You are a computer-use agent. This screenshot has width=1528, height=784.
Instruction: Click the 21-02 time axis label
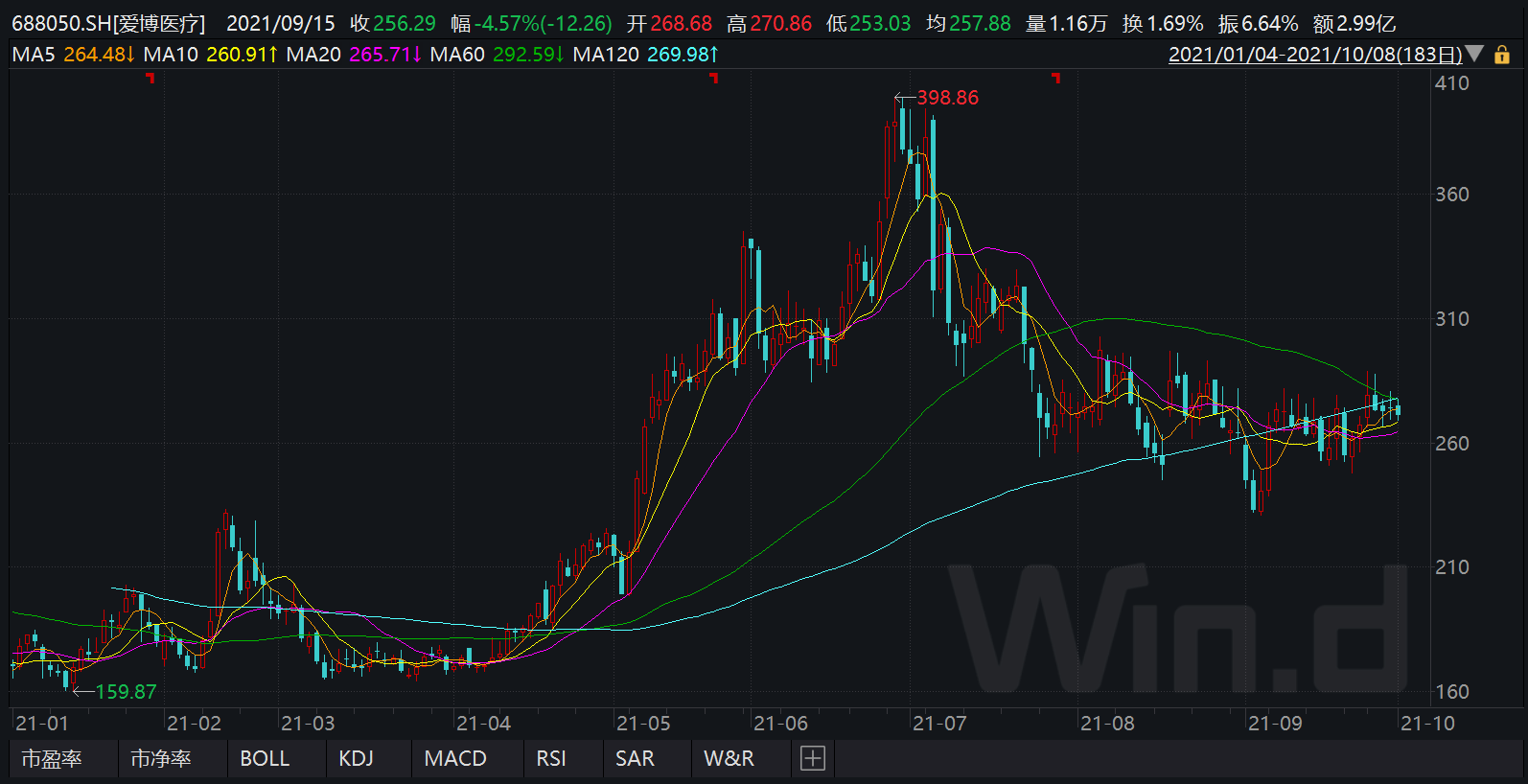click(194, 724)
